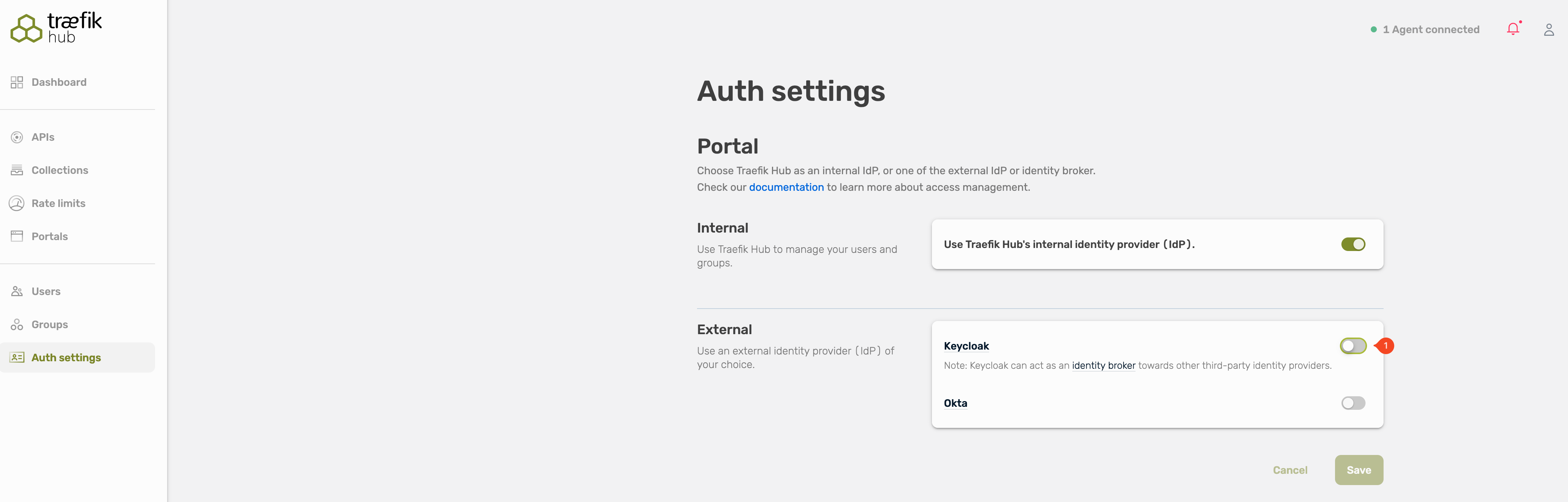Viewport: 1568px width, 502px height.
Task: Enable the Keycloak toggle
Action: click(1352, 345)
